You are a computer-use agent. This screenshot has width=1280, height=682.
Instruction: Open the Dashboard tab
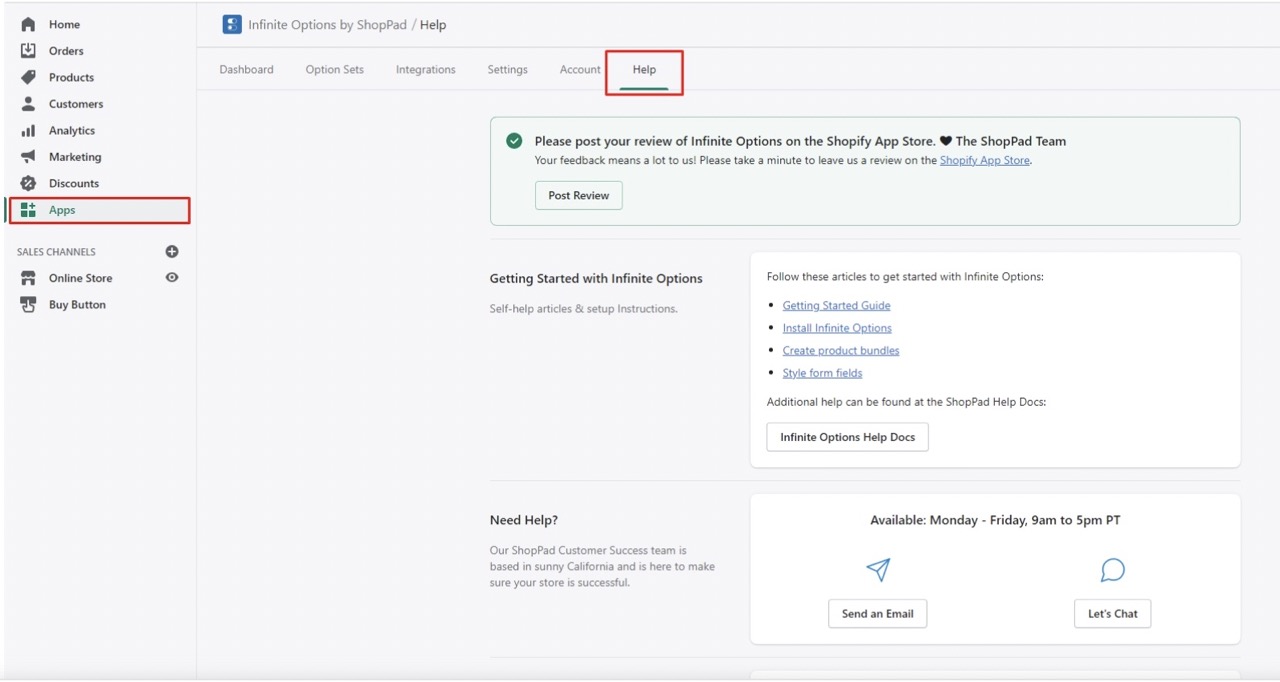click(x=246, y=70)
